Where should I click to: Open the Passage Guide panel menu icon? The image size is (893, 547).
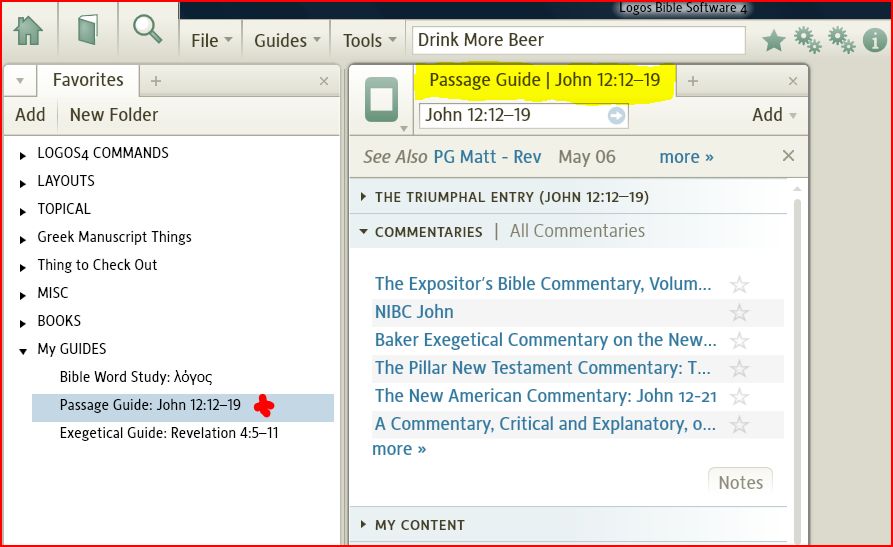(x=382, y=100)
